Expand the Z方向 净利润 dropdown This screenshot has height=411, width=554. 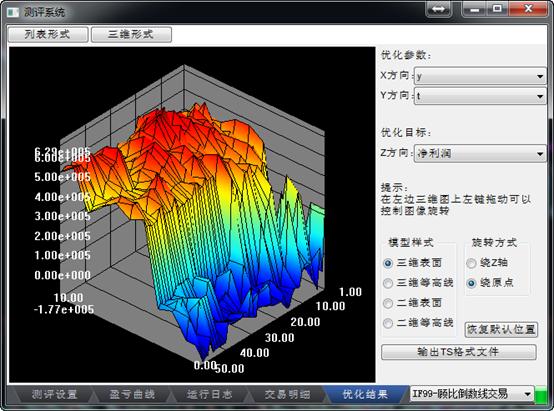point(480,153)
